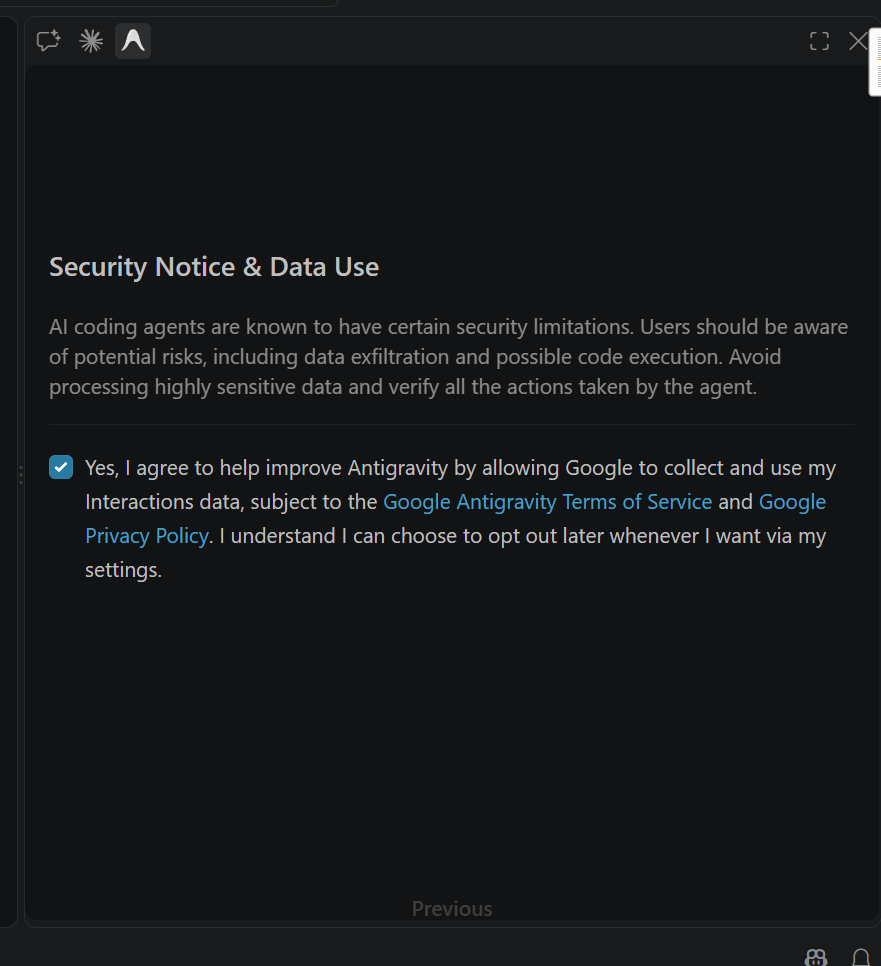Viewport: 881px width, 966px height.
Task: Open the Copilot status icon
Action: tap(816, 957)
